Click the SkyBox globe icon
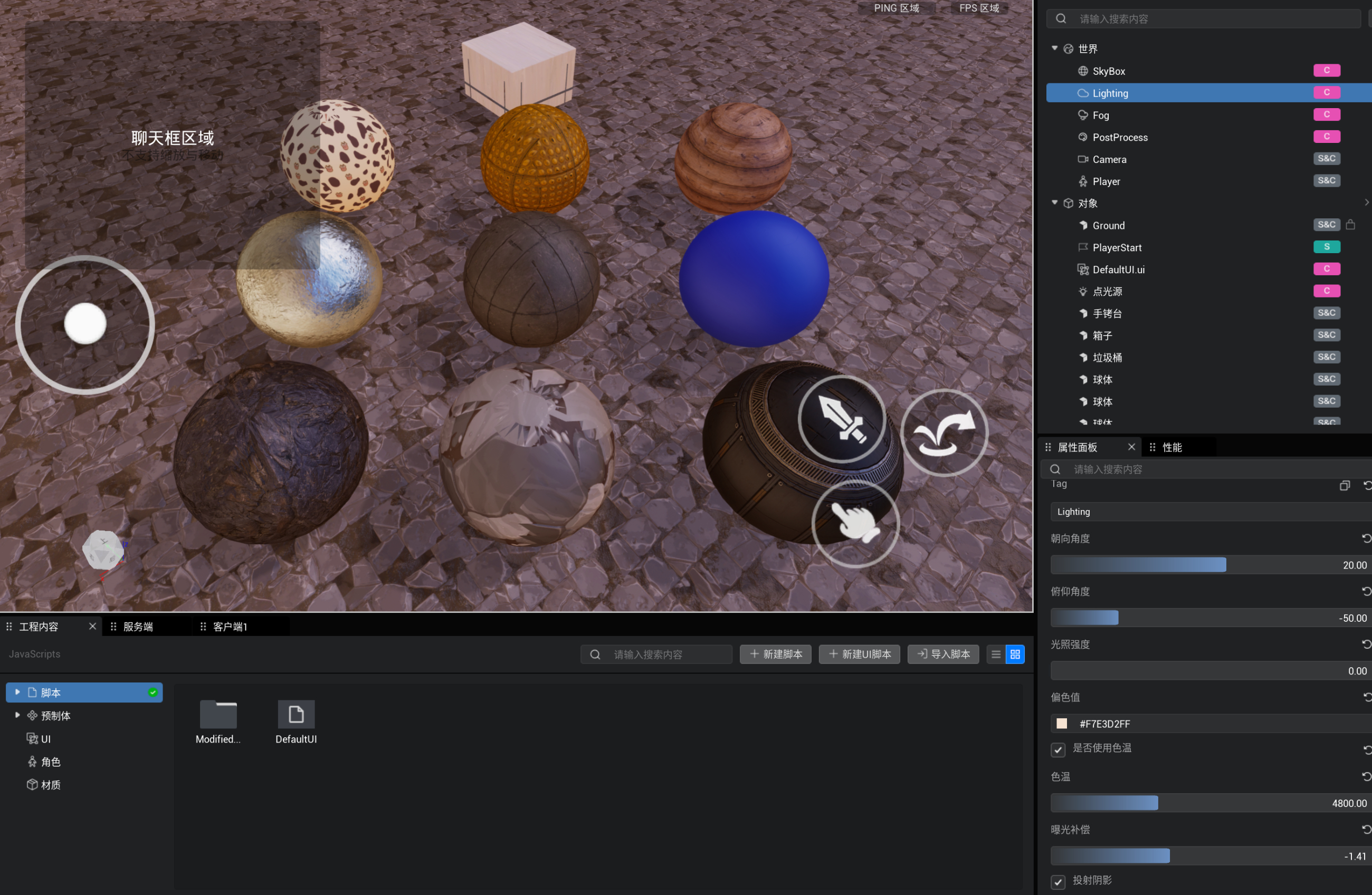Image resolution: width=1372 pixels, height=895 pixels. 1083,71
